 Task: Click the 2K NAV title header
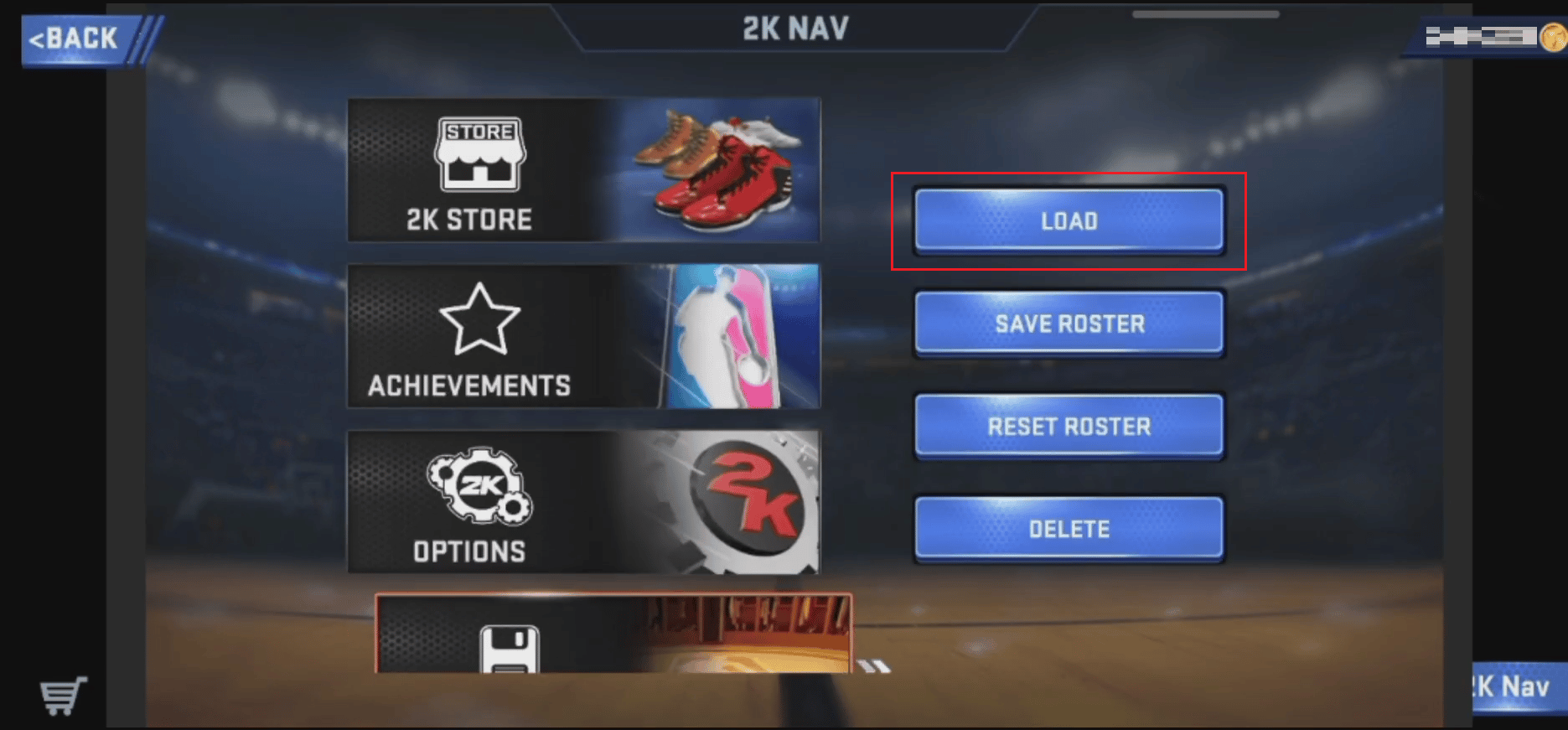tap(795, 29)
